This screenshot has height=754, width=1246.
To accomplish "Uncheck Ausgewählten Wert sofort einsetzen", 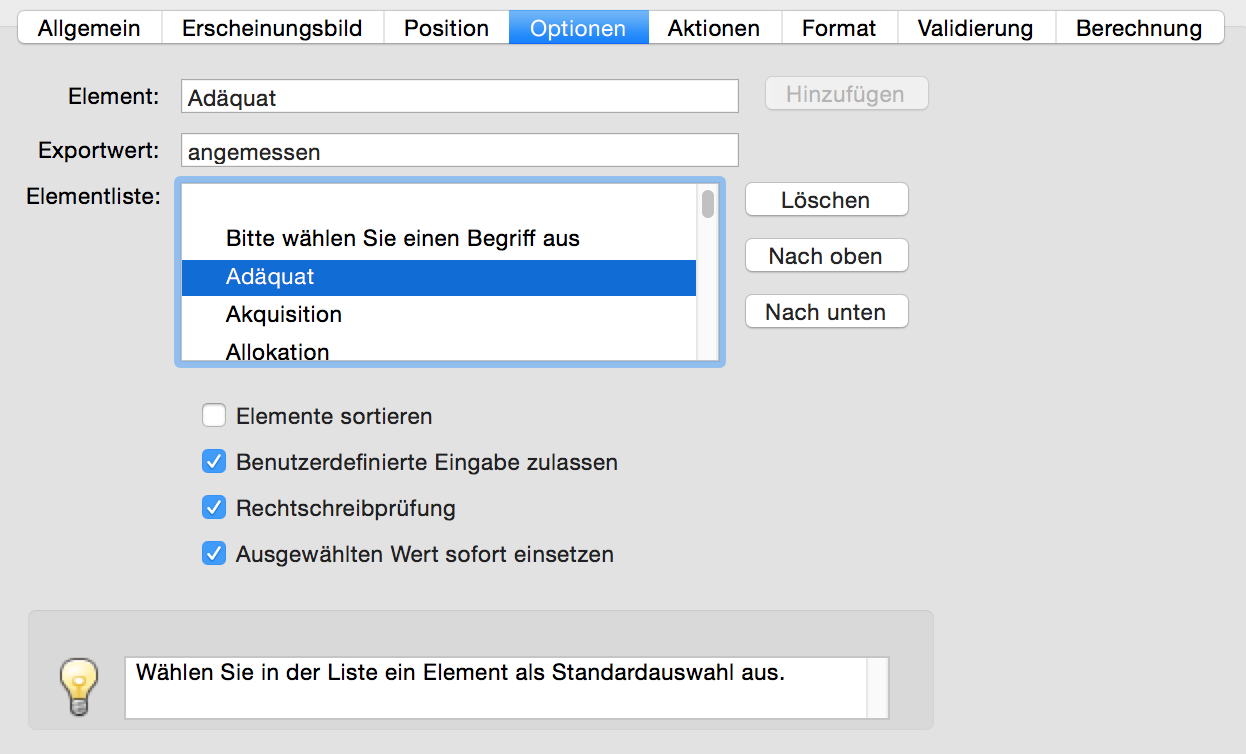I will [214, 553].
